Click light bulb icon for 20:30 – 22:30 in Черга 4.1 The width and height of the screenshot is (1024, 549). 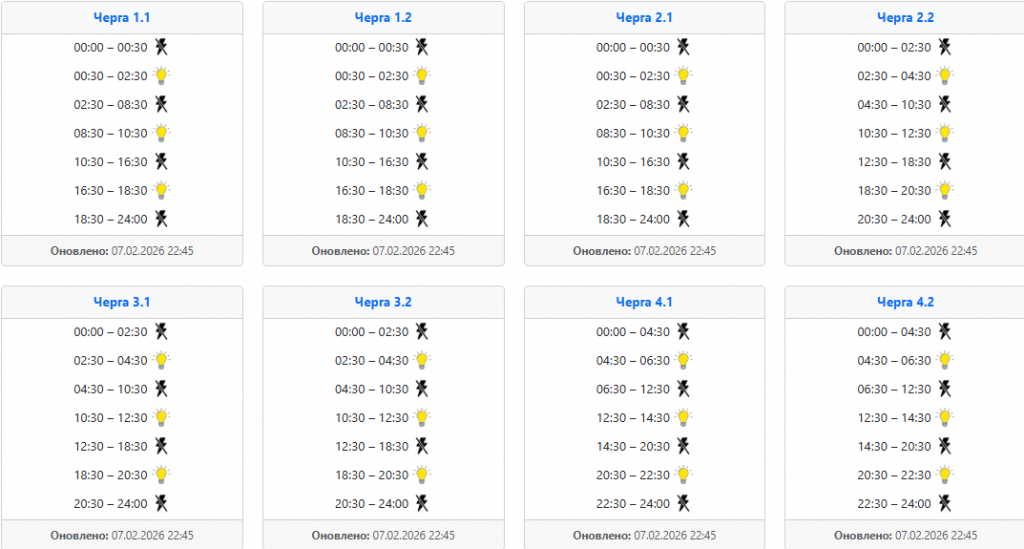tap(684, 475)
